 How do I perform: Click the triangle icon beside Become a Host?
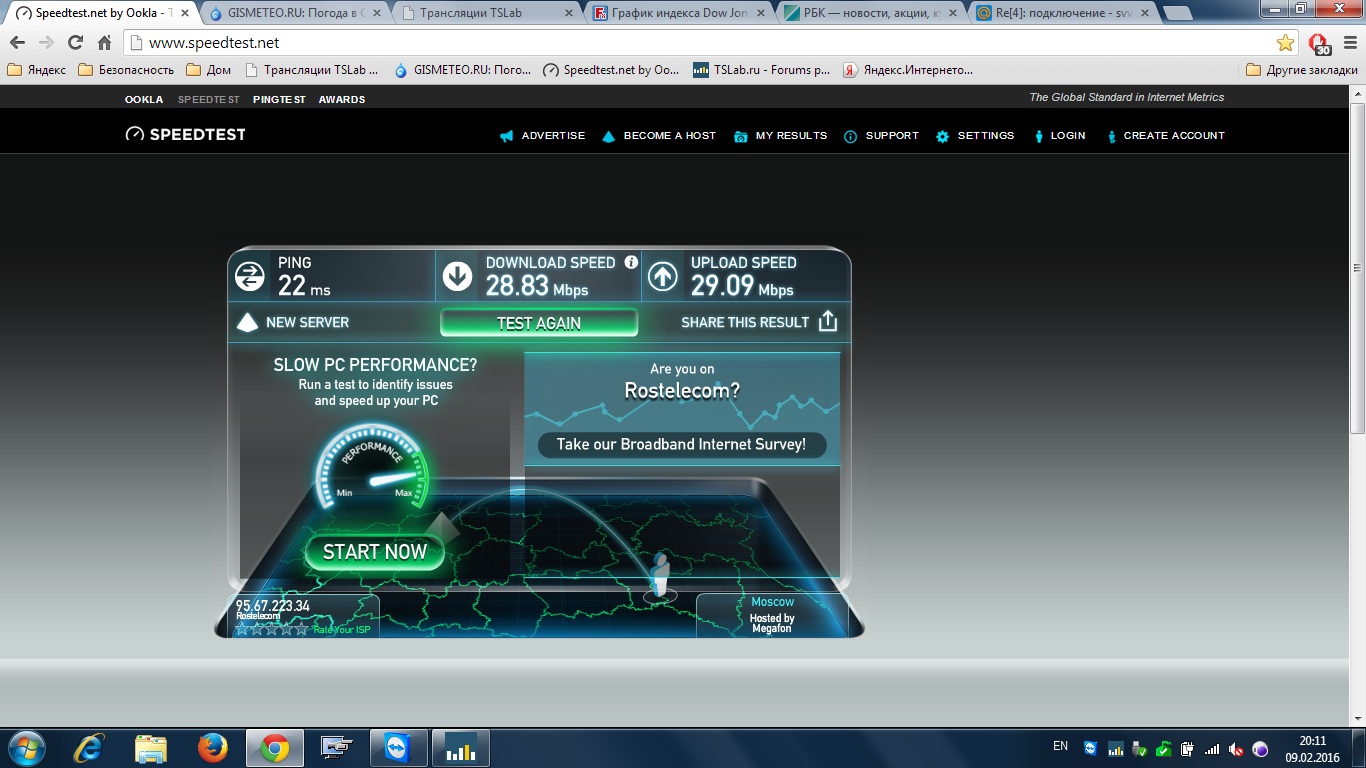click(x=608, y=136)
